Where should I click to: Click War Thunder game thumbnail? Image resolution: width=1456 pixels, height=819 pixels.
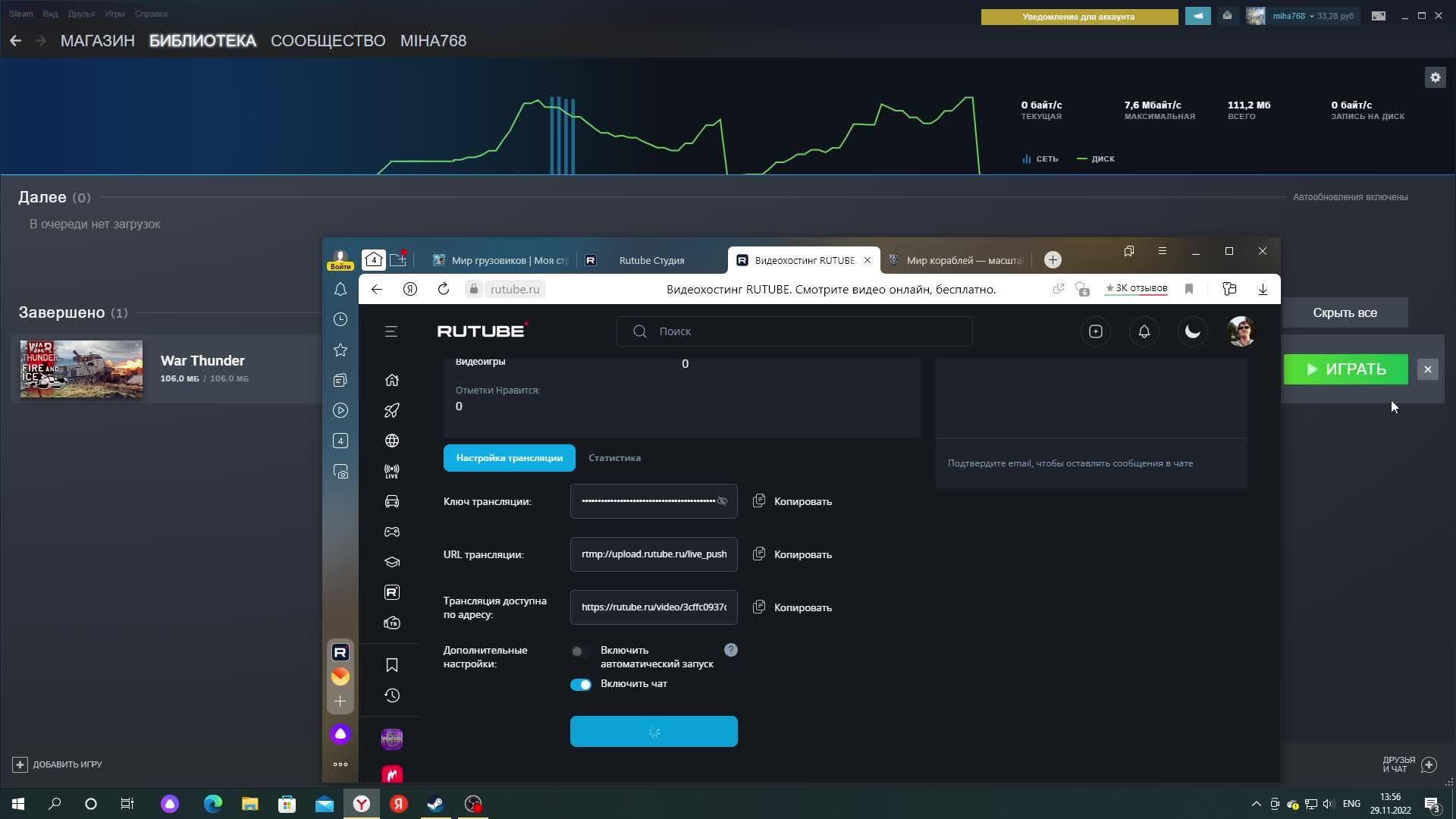tap(81, 369)
